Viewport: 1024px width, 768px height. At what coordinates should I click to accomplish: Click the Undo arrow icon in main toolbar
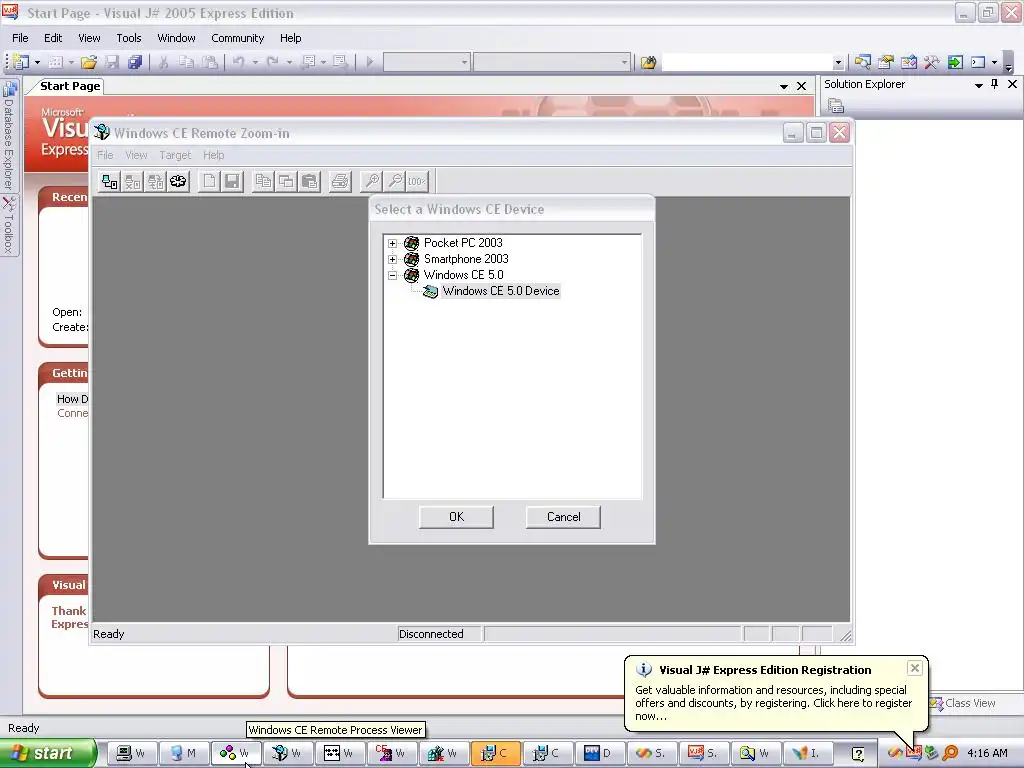(x=239, y=62)
